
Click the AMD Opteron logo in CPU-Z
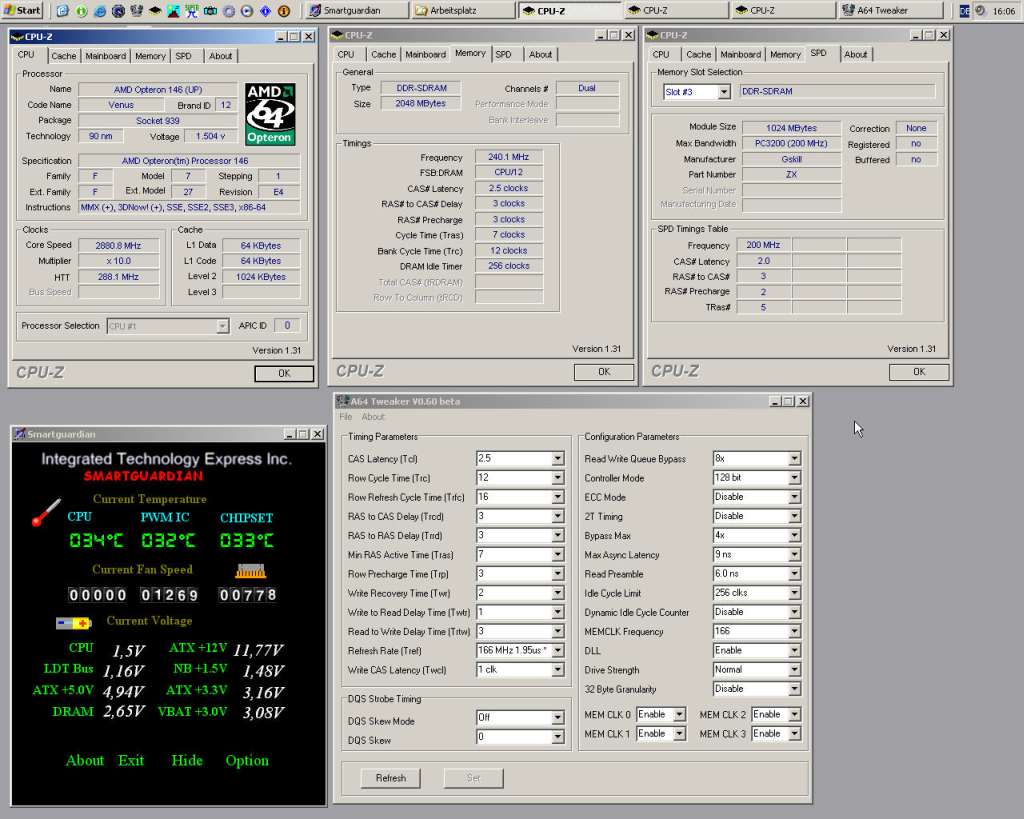pyautogui.click(x=270, y=114)
